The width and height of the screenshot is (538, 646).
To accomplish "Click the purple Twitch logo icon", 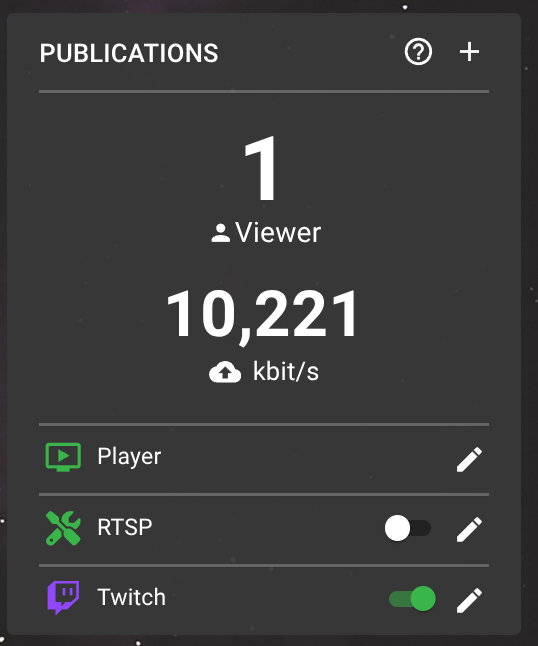I will tap(63, 598).
